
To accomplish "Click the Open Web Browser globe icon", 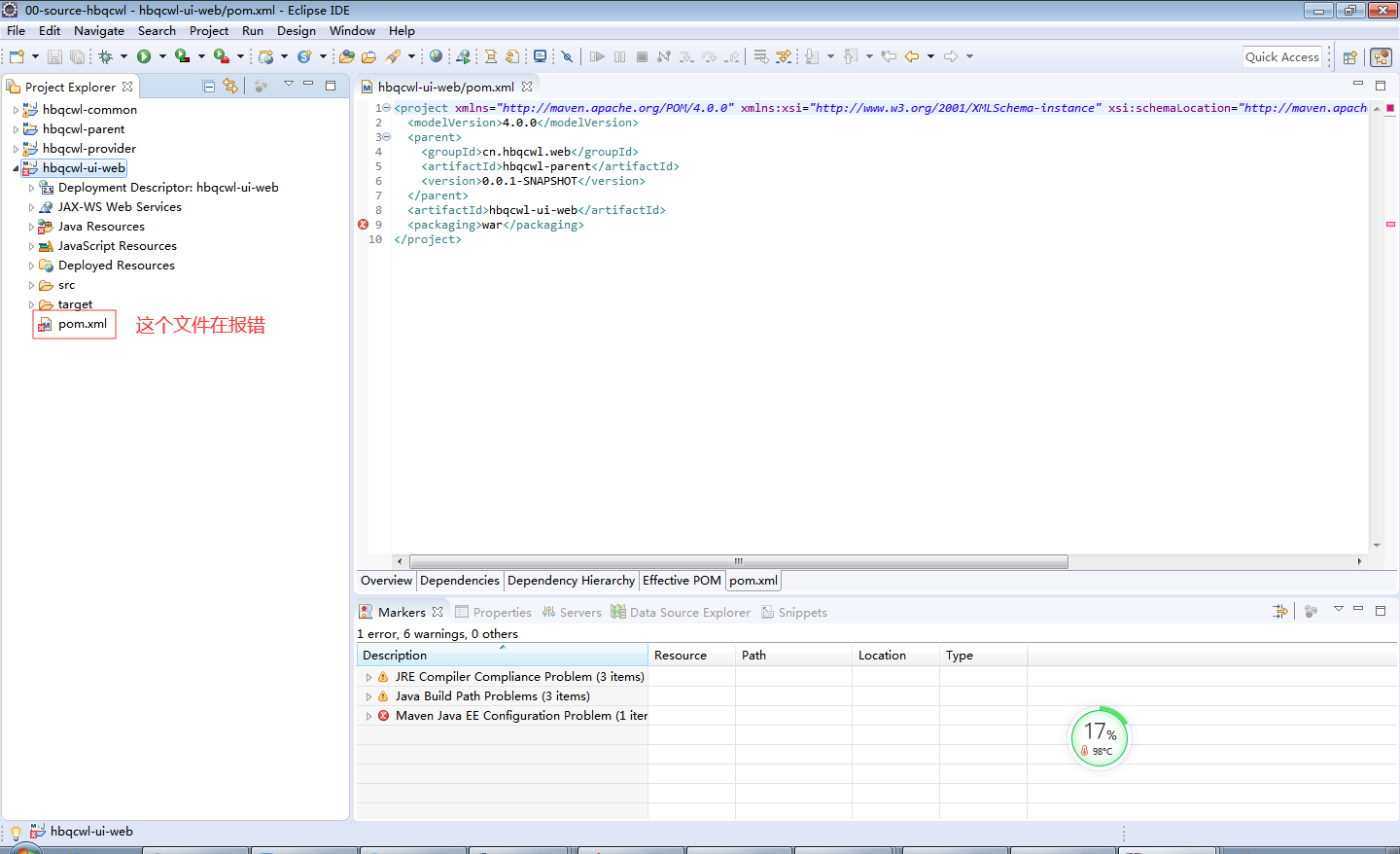I will click(x=436, y=56).
